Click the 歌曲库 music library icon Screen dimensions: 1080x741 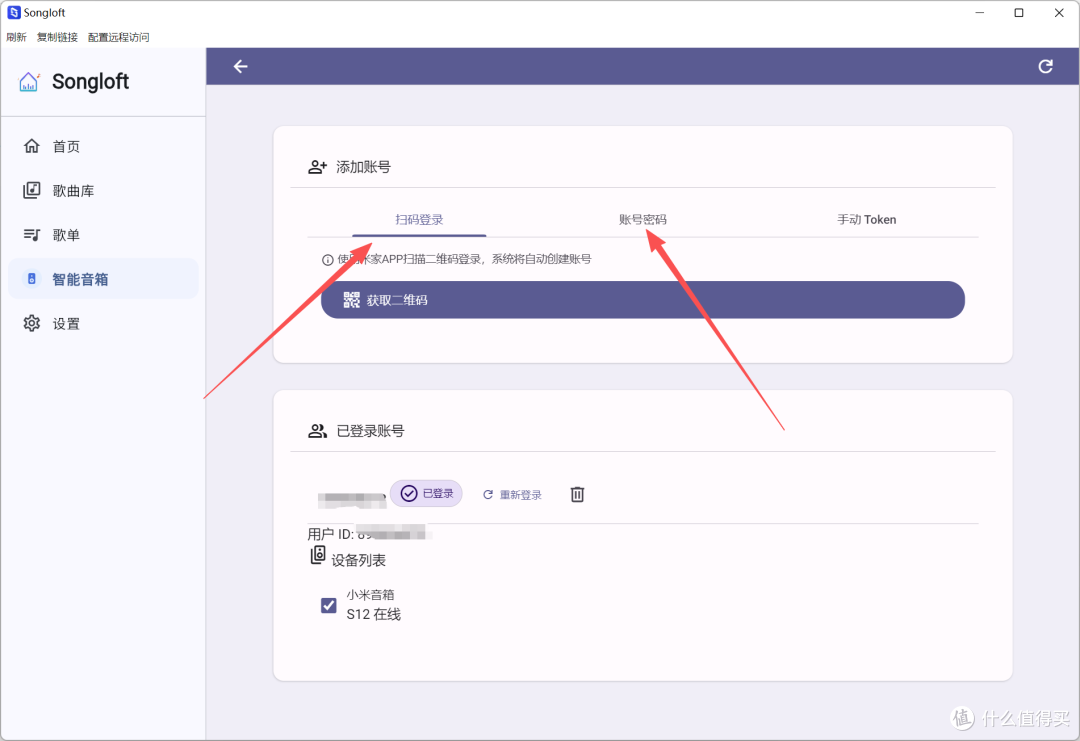coord(32,190)
